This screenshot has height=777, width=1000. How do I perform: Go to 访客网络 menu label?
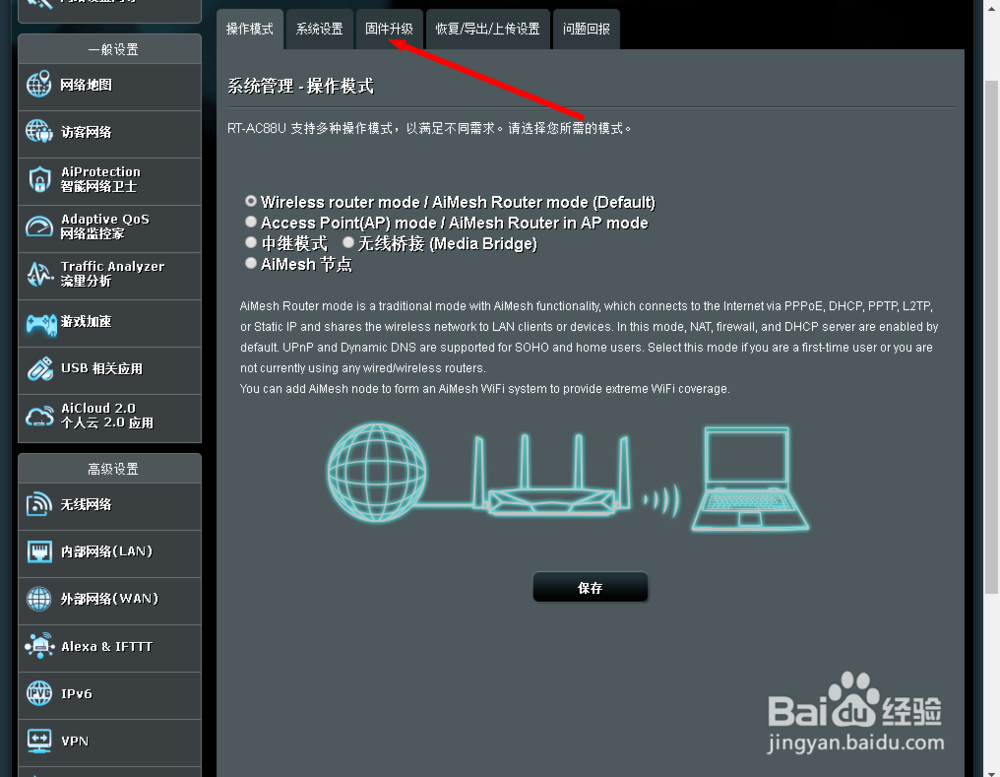pos(86,132)
